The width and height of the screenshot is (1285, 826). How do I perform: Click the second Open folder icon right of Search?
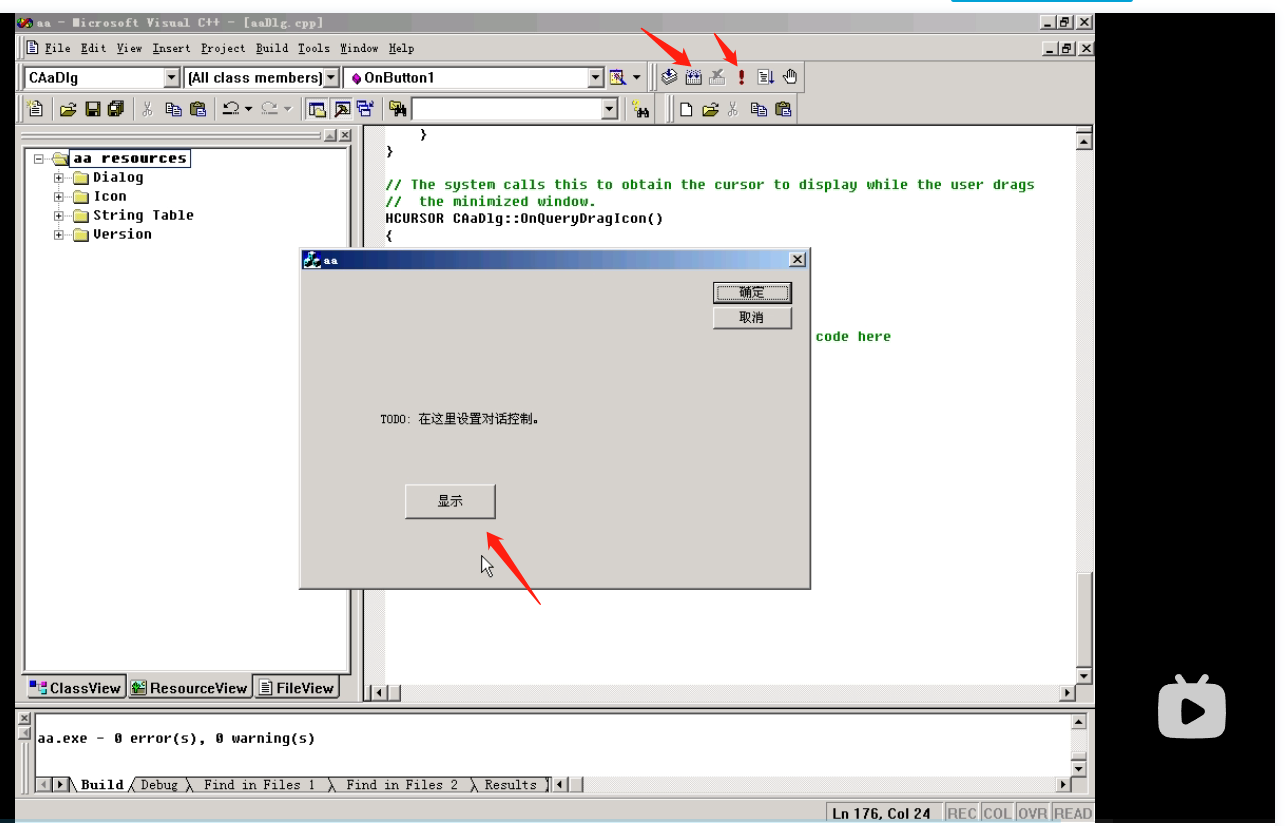click(x=710, y=109)
